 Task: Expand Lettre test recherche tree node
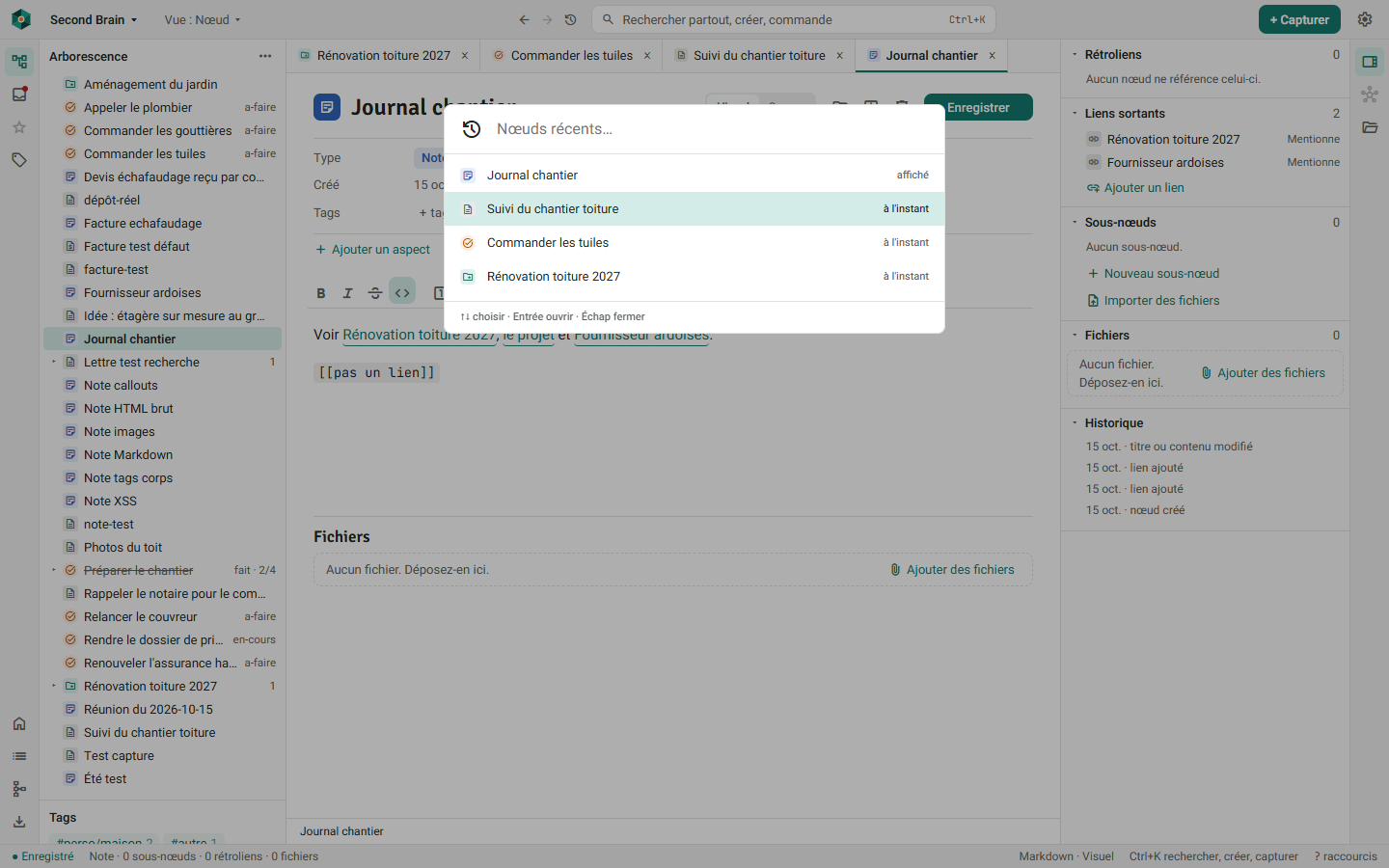[54, 363]
